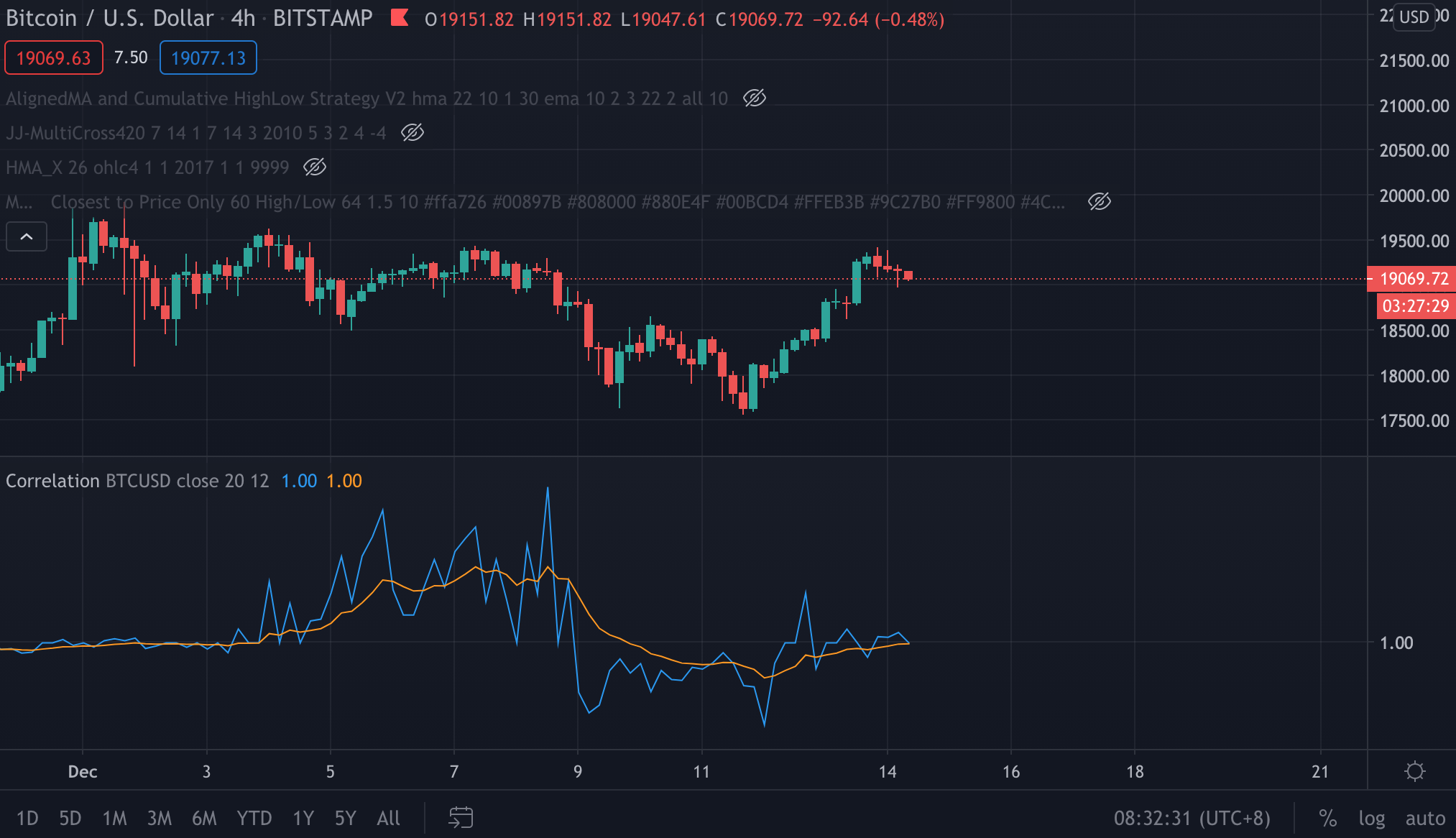Image resolution: width=1456 pixels, height=838 pixels.
Task: Select the 5D time range
Action: [70, 818]
